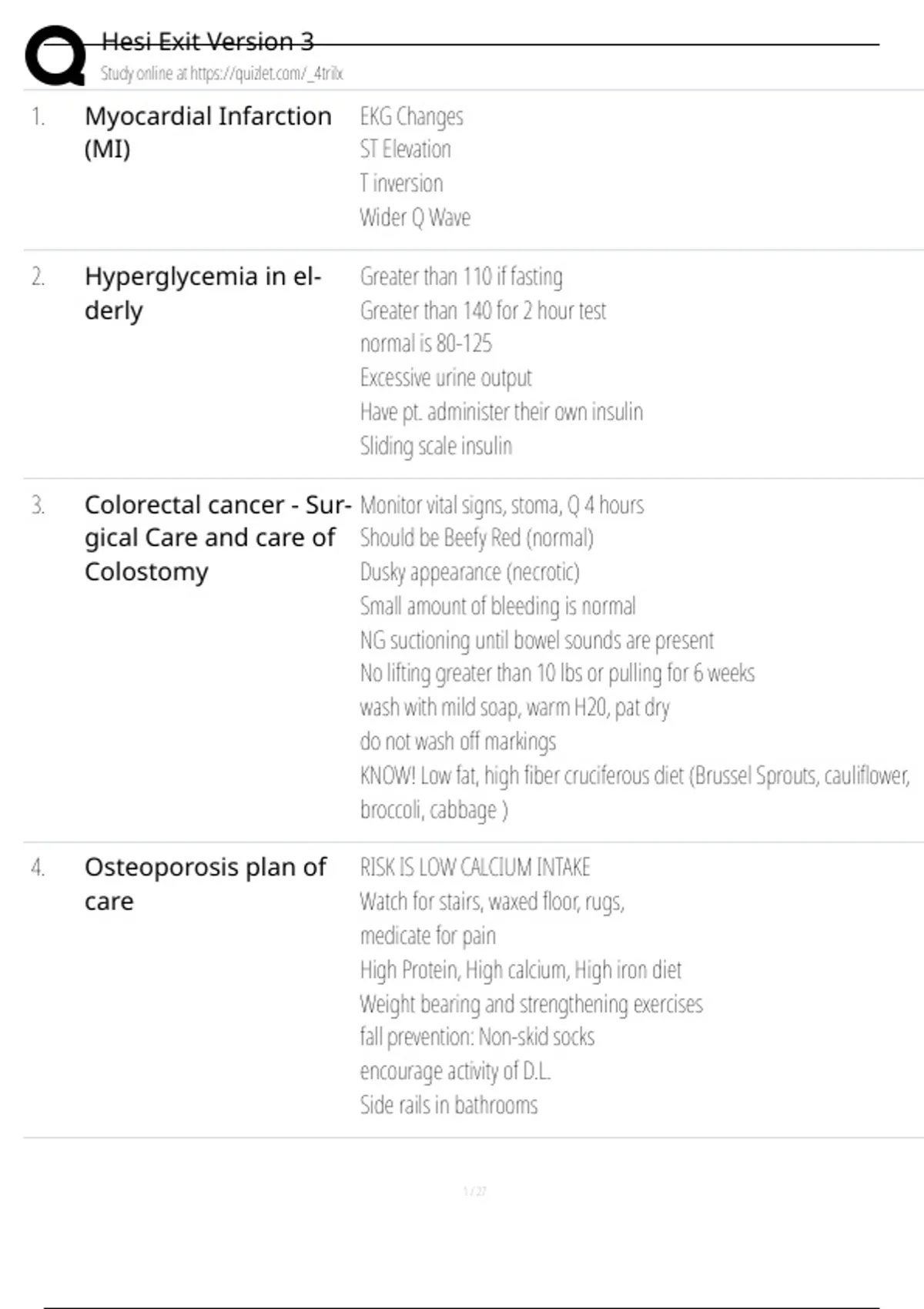Screen dimensions: 924x1309
Task: Select the Sliding scale insulin line
Action: point(435,446)
